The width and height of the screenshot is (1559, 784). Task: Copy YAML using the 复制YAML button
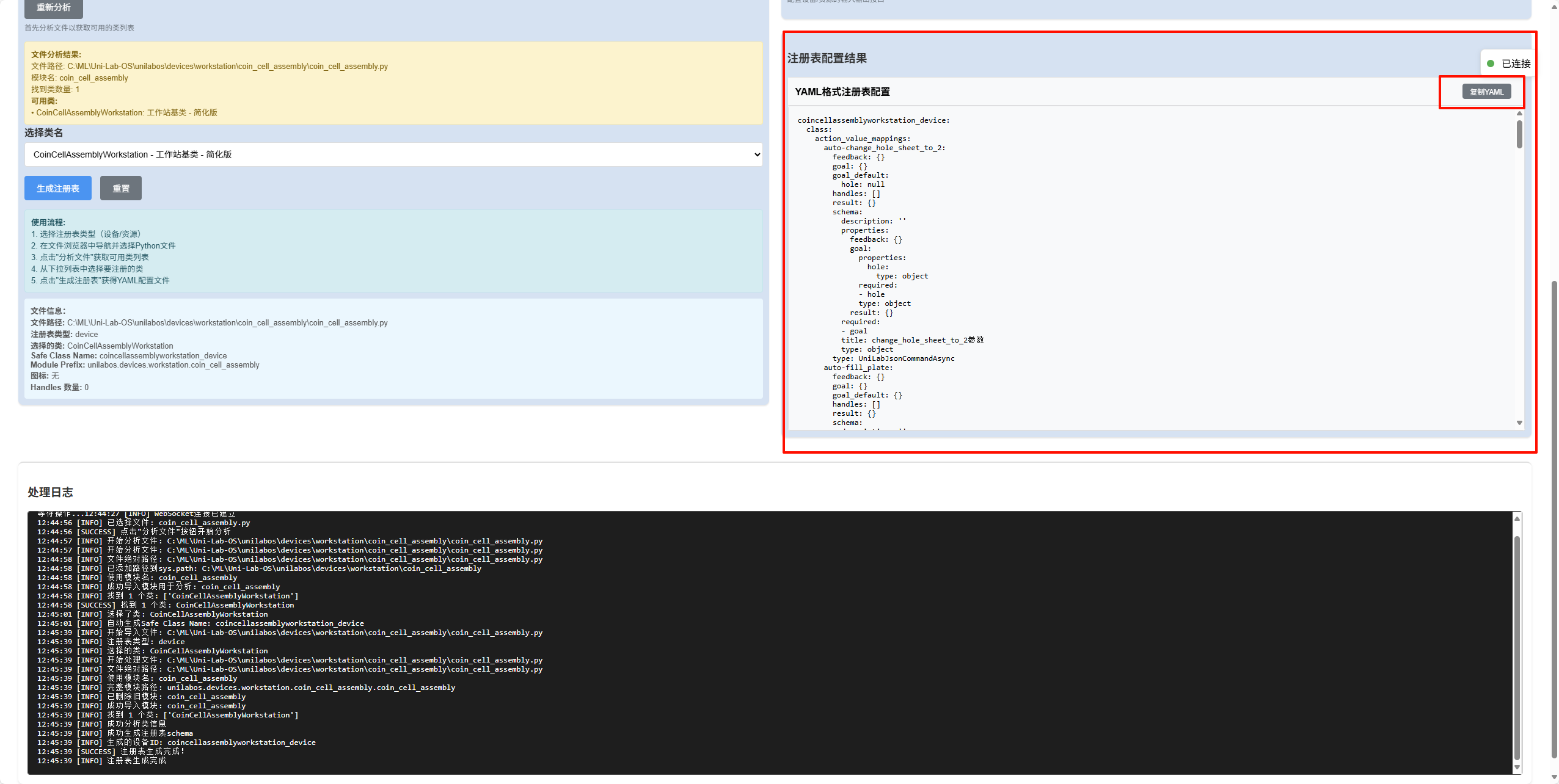[x=1486, y=92]
